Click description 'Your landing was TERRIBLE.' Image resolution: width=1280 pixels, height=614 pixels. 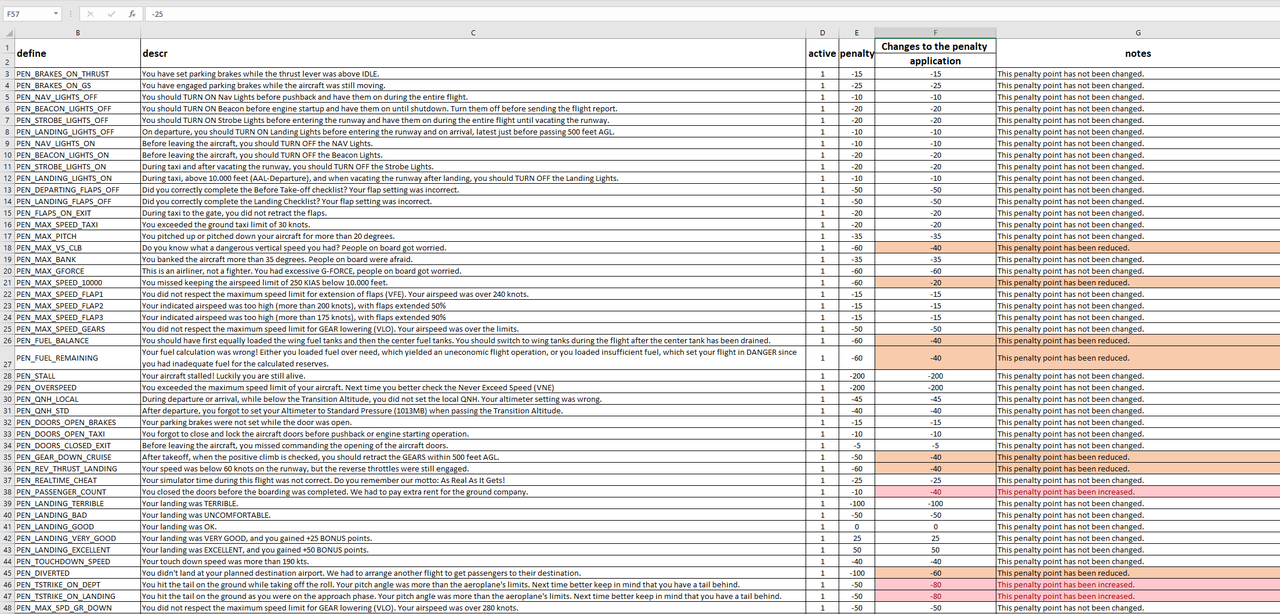[190, 503]
